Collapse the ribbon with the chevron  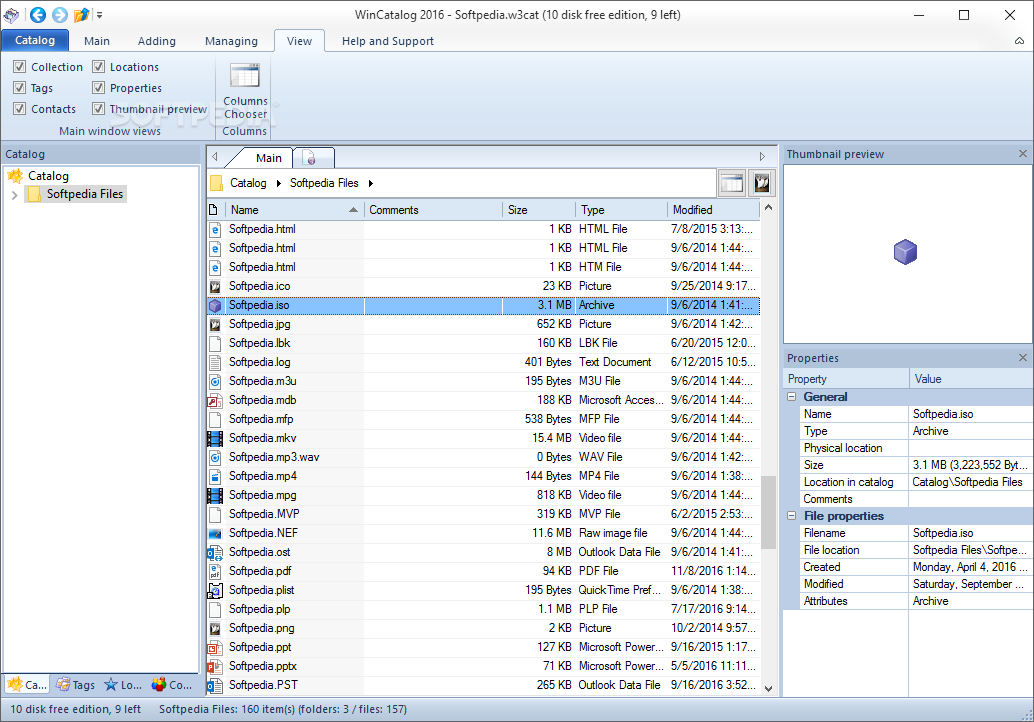[1019, 41]
